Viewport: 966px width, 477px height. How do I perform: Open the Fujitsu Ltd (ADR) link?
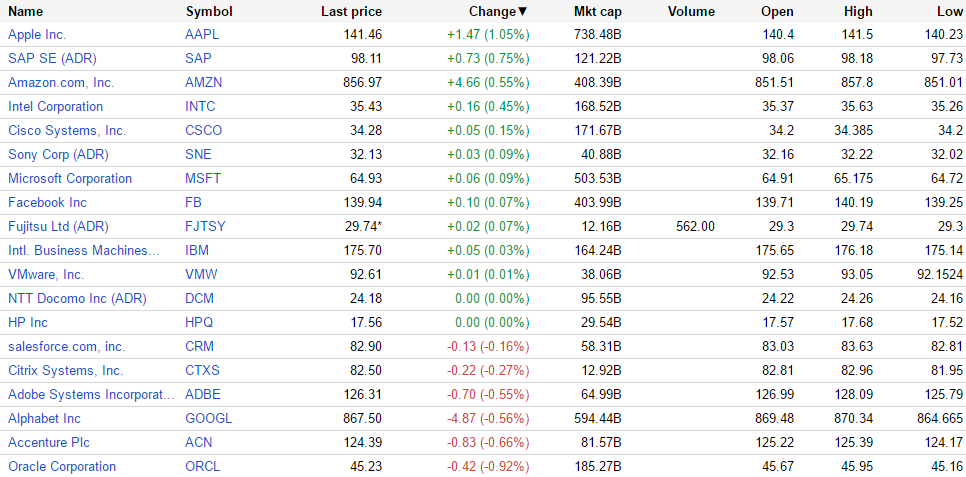pyautogui.click(x=58, y=227)
